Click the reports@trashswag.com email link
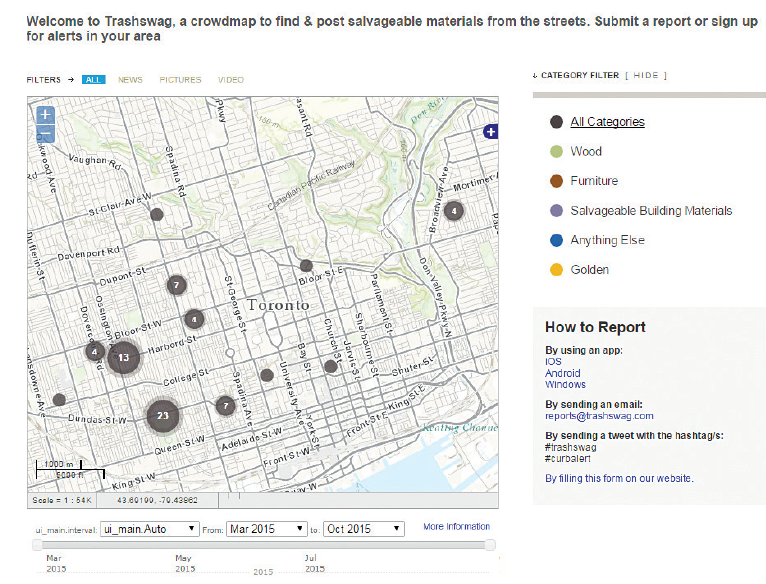 click(x=599, y=416)
